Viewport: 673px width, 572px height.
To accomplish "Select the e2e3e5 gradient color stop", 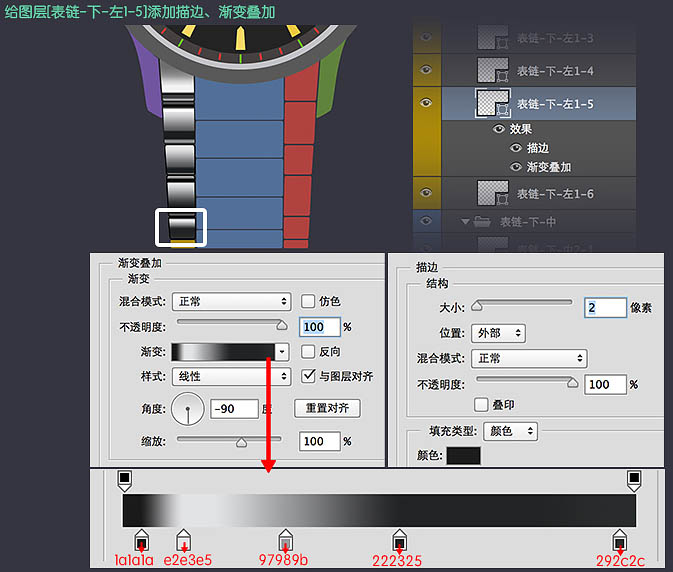I will point(182,541).
